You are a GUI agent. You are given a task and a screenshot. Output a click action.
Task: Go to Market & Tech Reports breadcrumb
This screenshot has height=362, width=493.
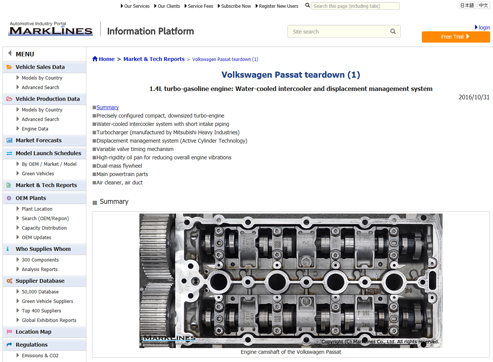tap(154, 59)
